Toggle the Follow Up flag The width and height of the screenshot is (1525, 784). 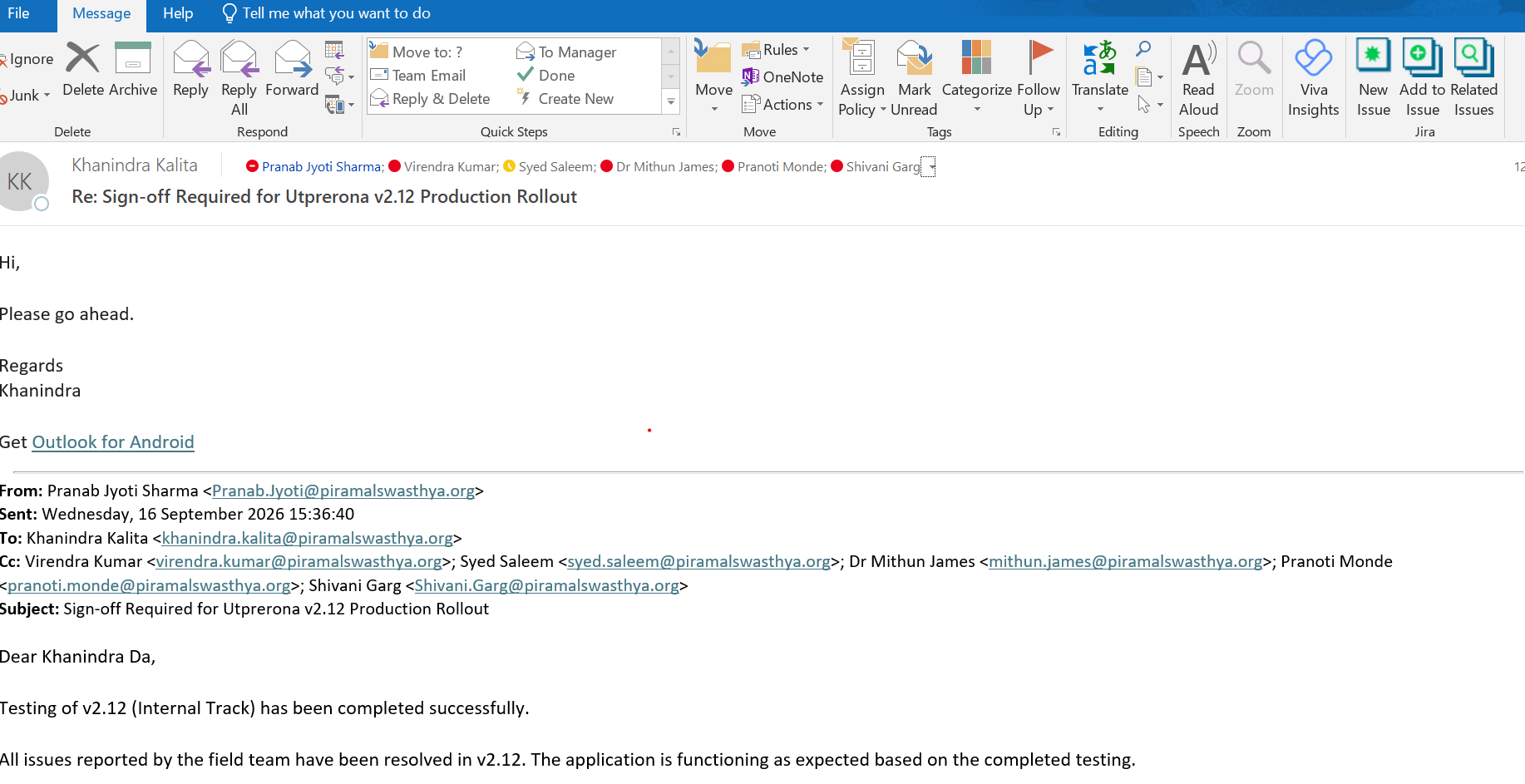click(1039, 78)
